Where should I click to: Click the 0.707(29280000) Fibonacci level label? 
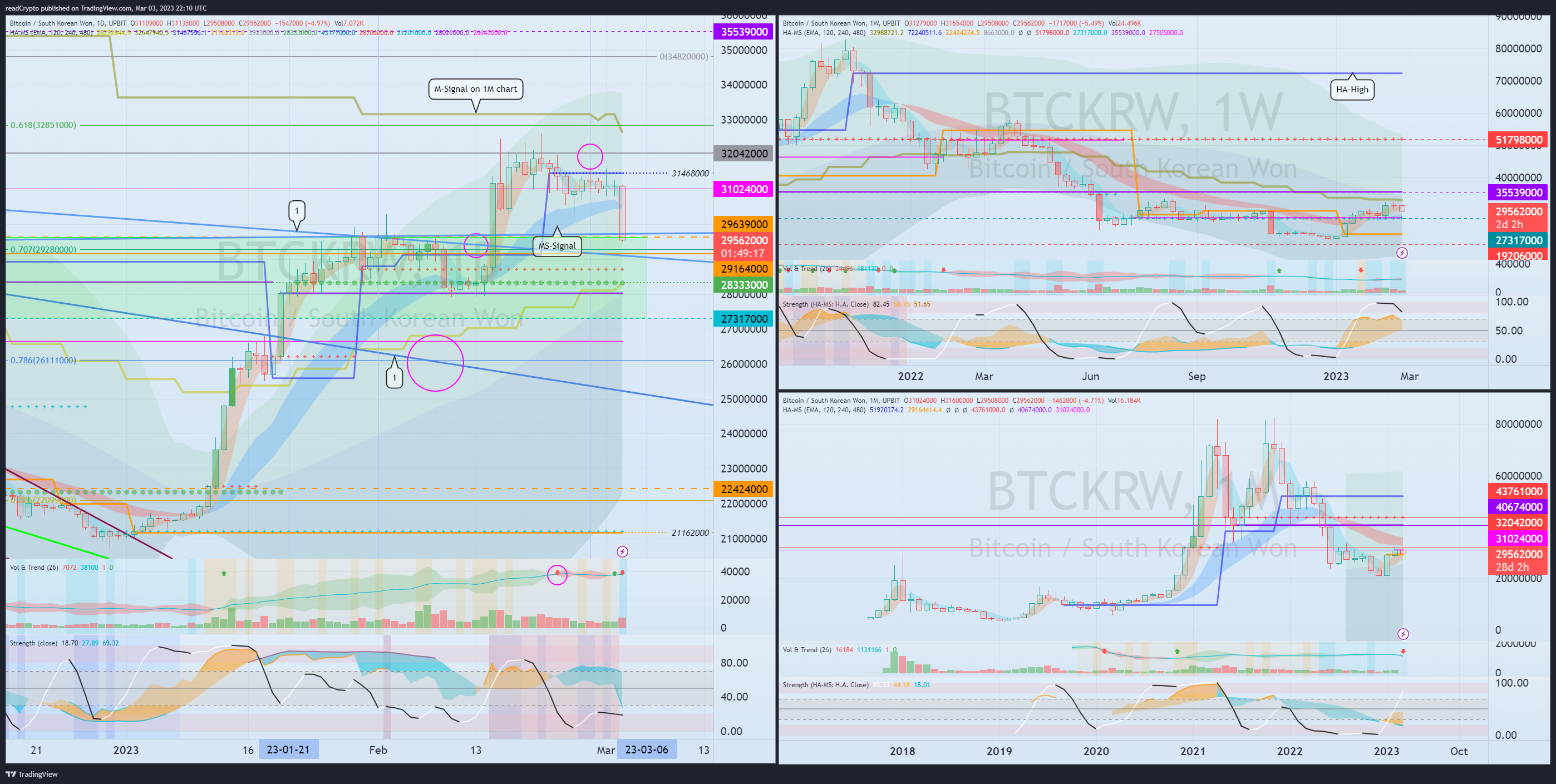pos(43,249)
